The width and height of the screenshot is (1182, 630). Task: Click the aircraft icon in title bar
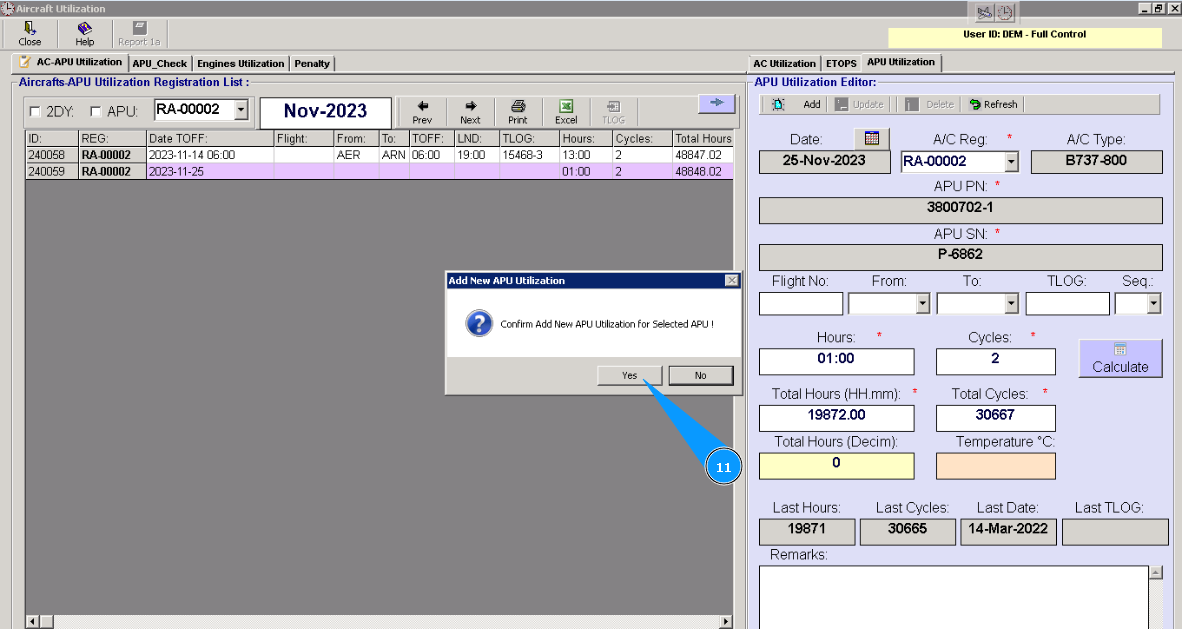click(984, 12)
